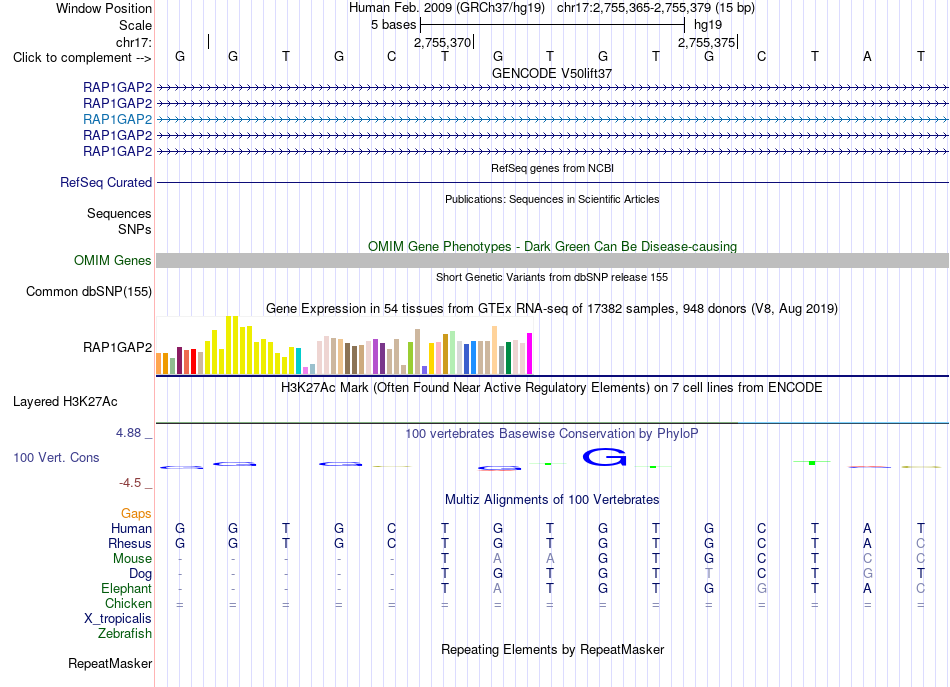Viewport: 950px width, 687px height.
Task: Click the 'Click to complement -->' label
Action: point(82,58)
